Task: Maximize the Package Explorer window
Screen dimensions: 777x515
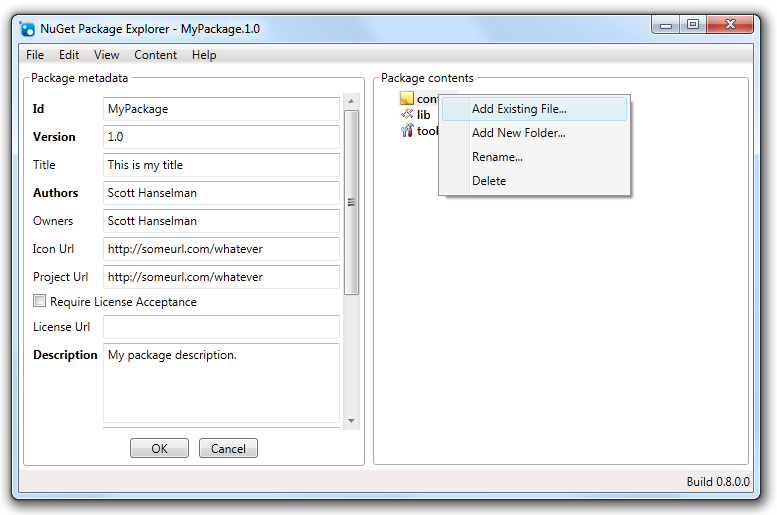Action: coord(693,24)
